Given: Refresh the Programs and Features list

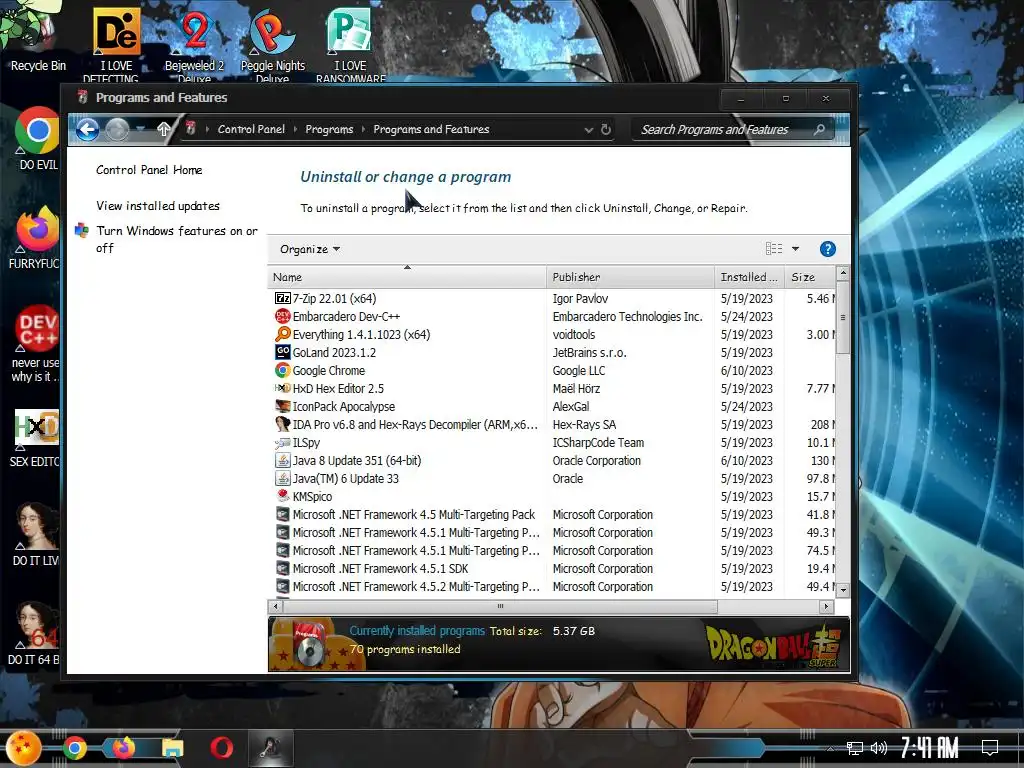Looking at the screenshot, I should point(606,129).
